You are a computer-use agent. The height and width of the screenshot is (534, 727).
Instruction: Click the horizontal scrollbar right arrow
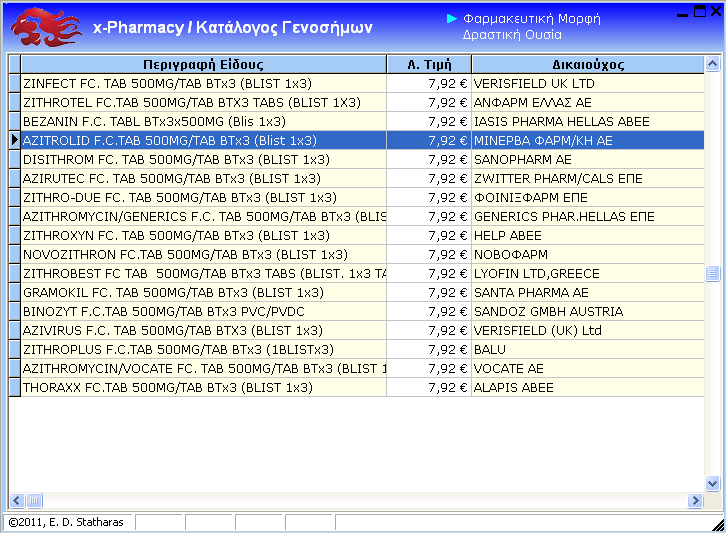(696, 501)
